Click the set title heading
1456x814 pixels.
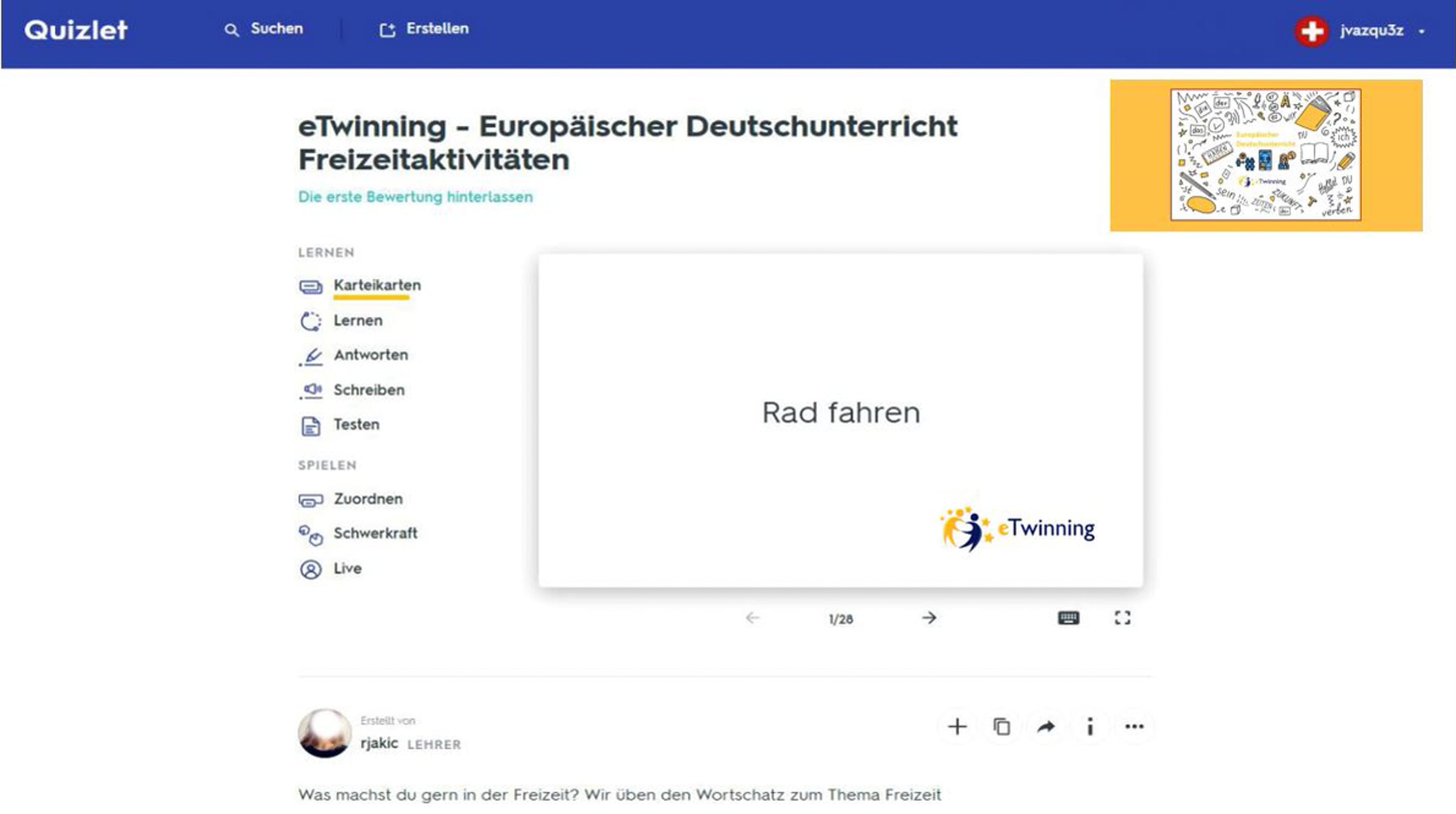tap(628, 143)
